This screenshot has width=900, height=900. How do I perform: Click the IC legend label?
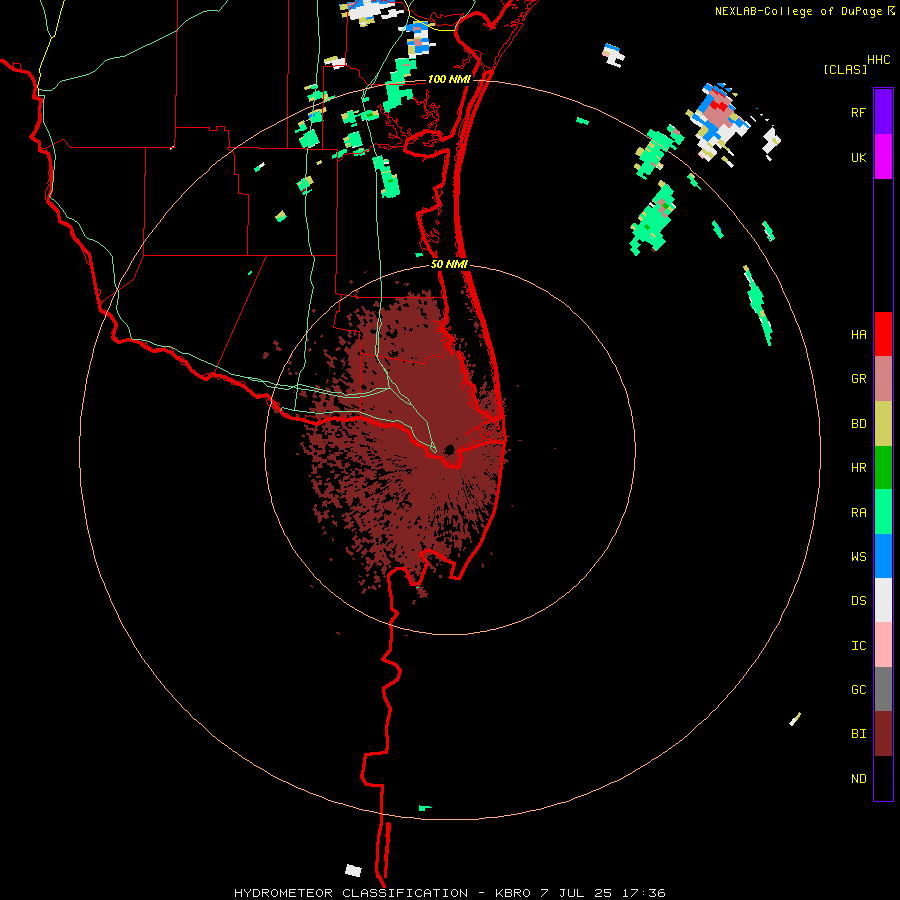click(x=858, y=646)
